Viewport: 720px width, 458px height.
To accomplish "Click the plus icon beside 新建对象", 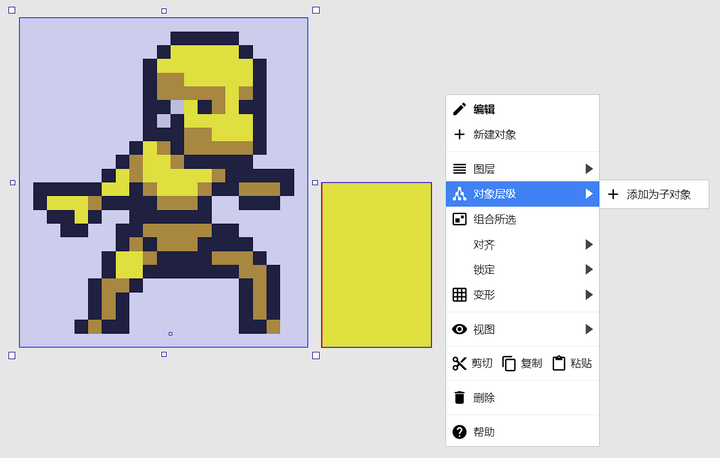I will [x=459, y=134].
